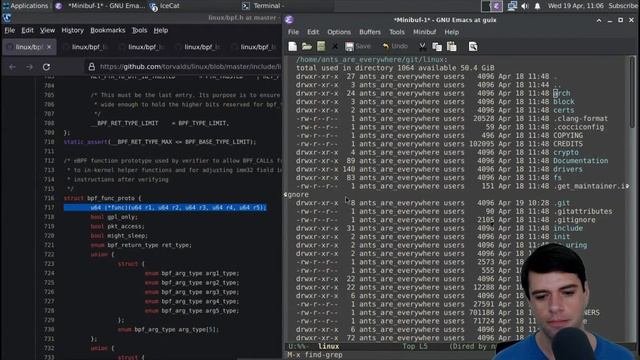
Task: Click the certs directory in Dired
Action: pos(564,110)
